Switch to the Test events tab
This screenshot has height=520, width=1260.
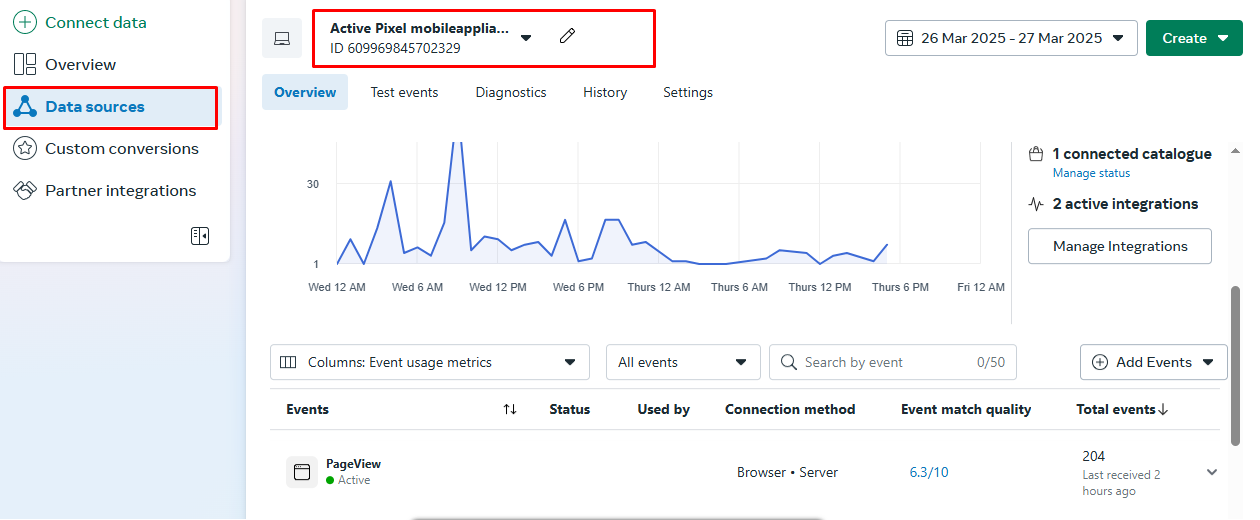pos(404,92)
